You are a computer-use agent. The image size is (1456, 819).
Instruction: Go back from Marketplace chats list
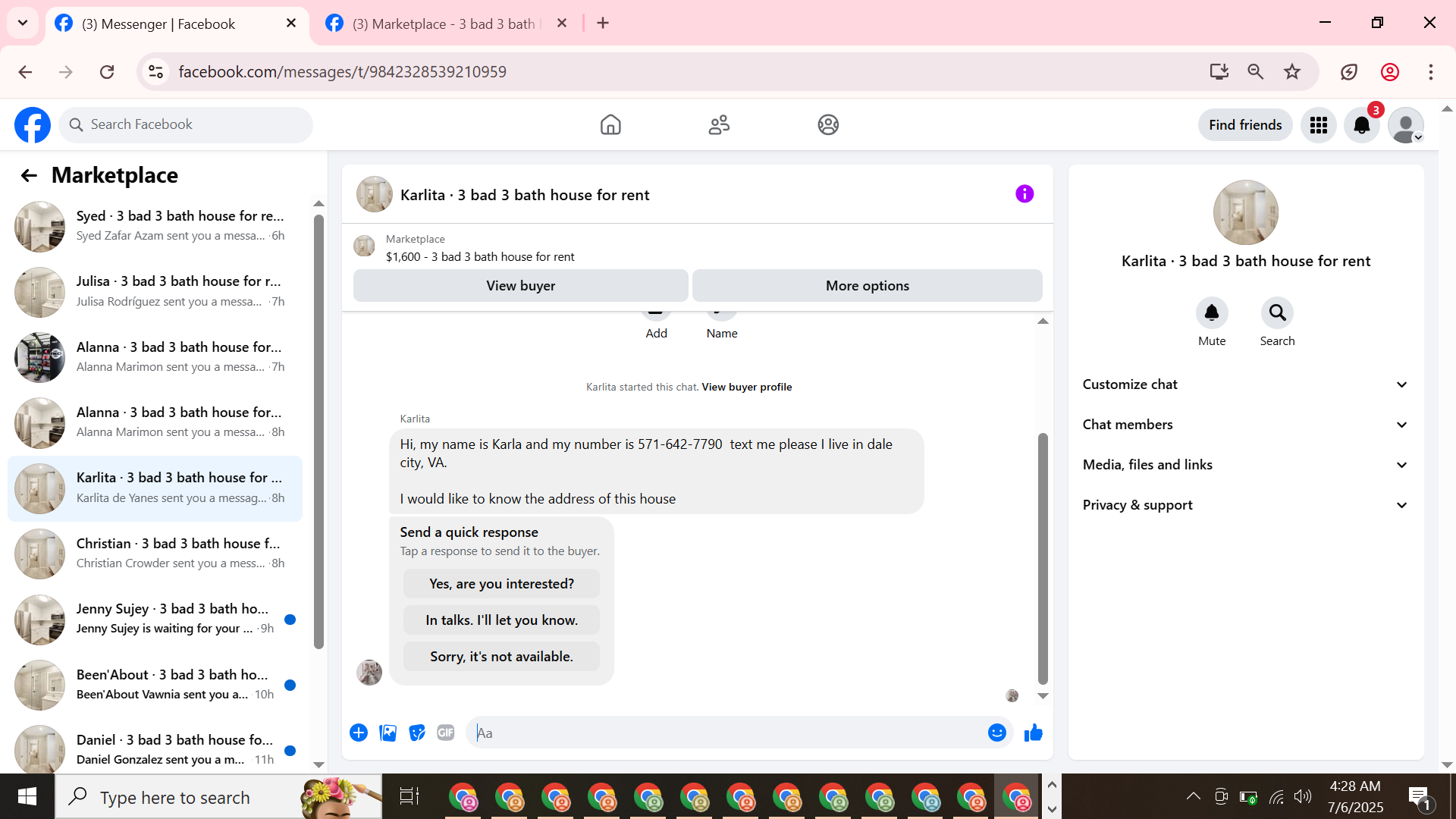(29, 176)
